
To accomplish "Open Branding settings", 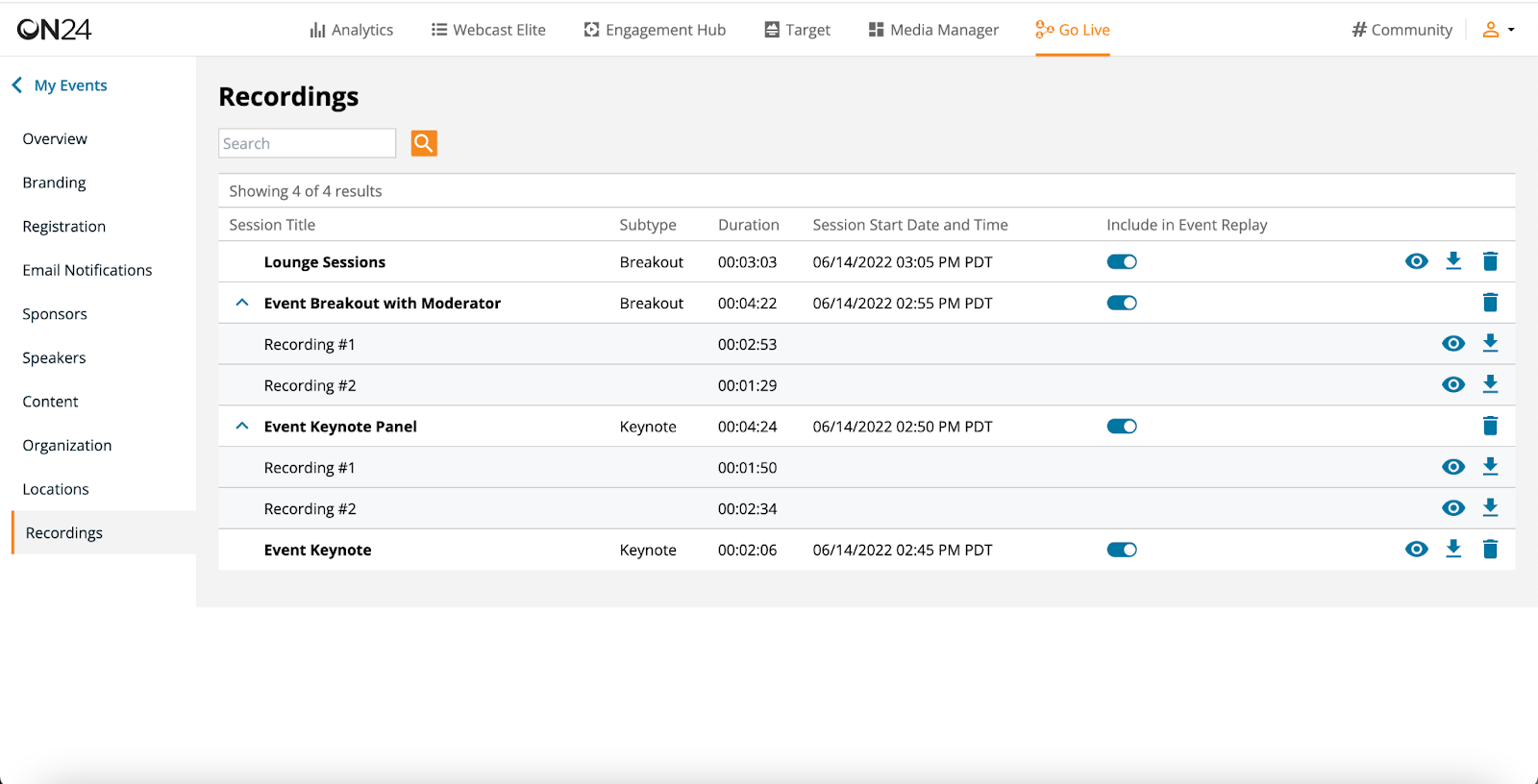I will (x=54, y=183).
